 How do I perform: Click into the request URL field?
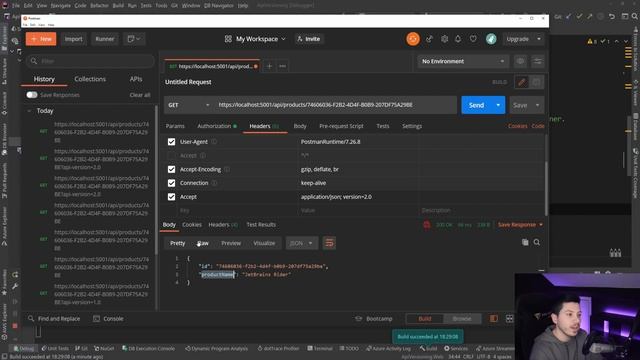point(335,105)
